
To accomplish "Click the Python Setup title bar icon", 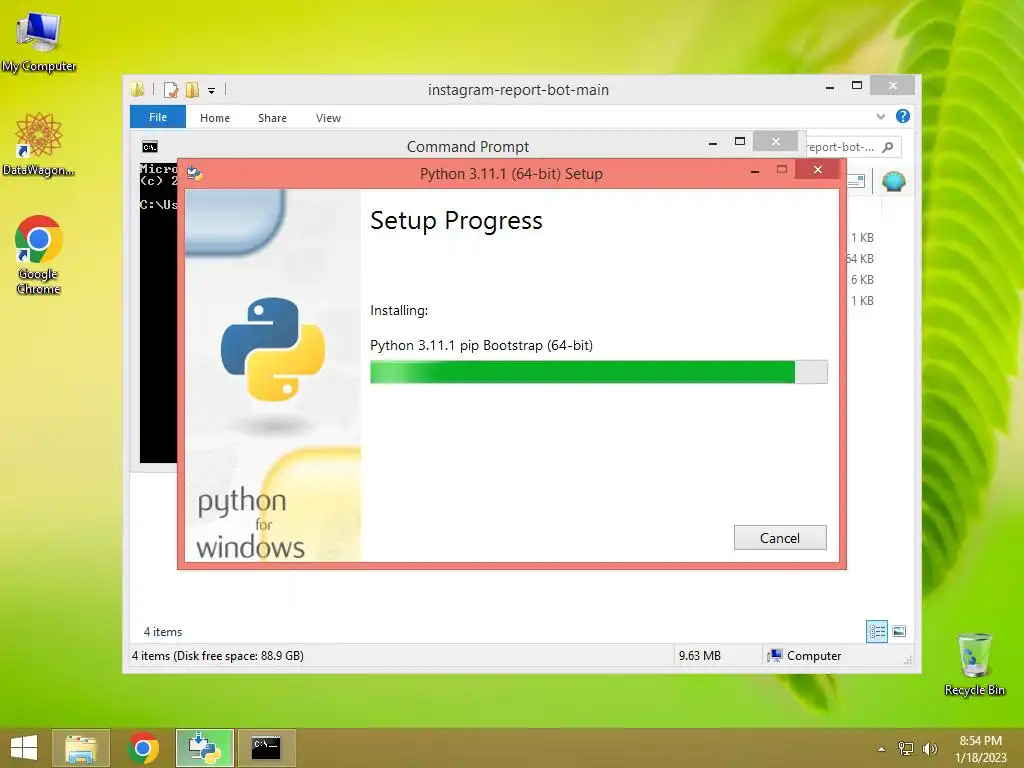I will click(194, 174).
